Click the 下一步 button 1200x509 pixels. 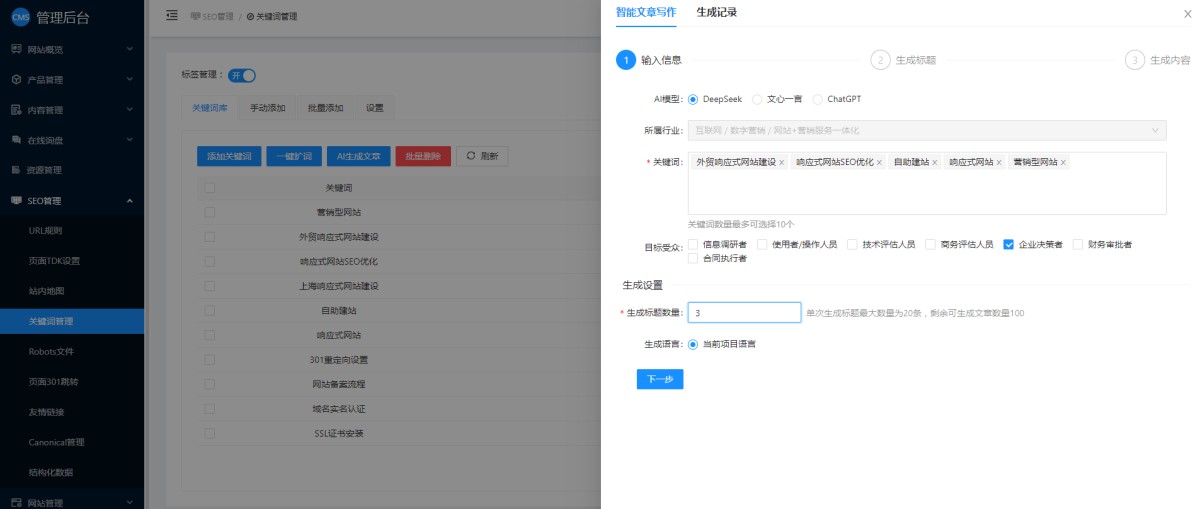tap(659, 379)
